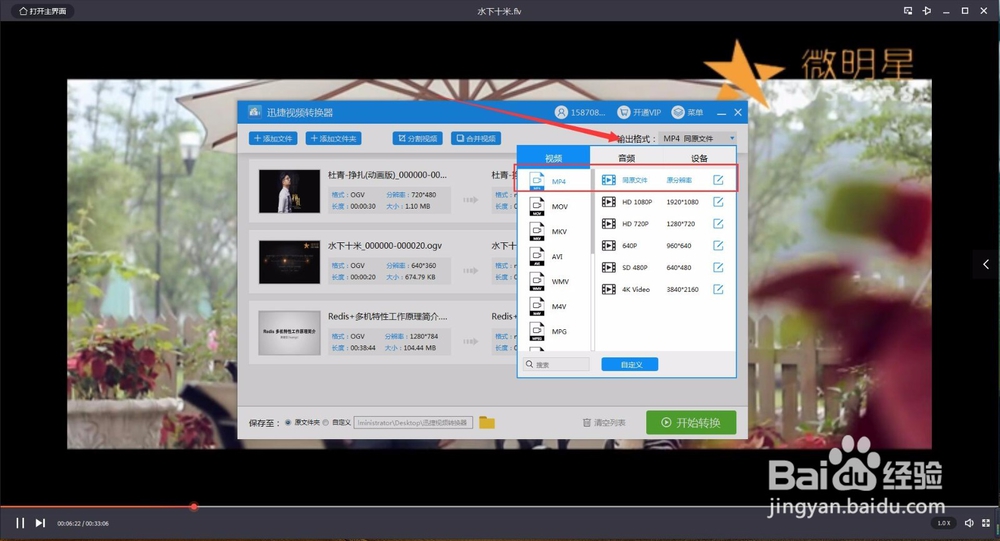
Task: Click file name Redis+多机特性工作原理简介
Action: pyautogui.click(x=388, y=316)
